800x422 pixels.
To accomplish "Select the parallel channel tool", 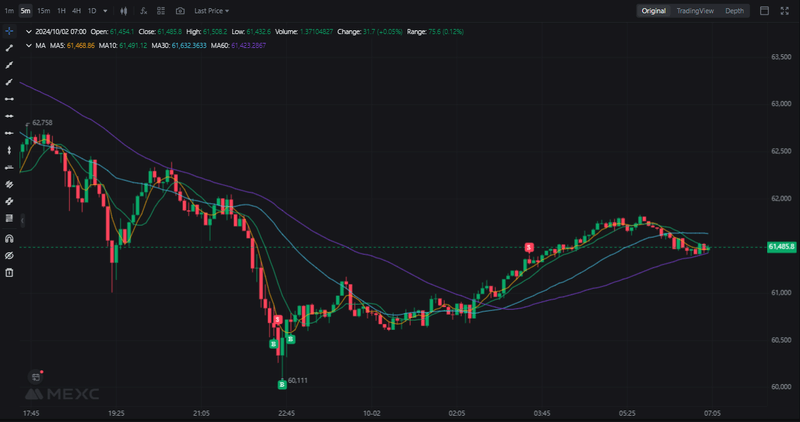I will click(9, 184).
